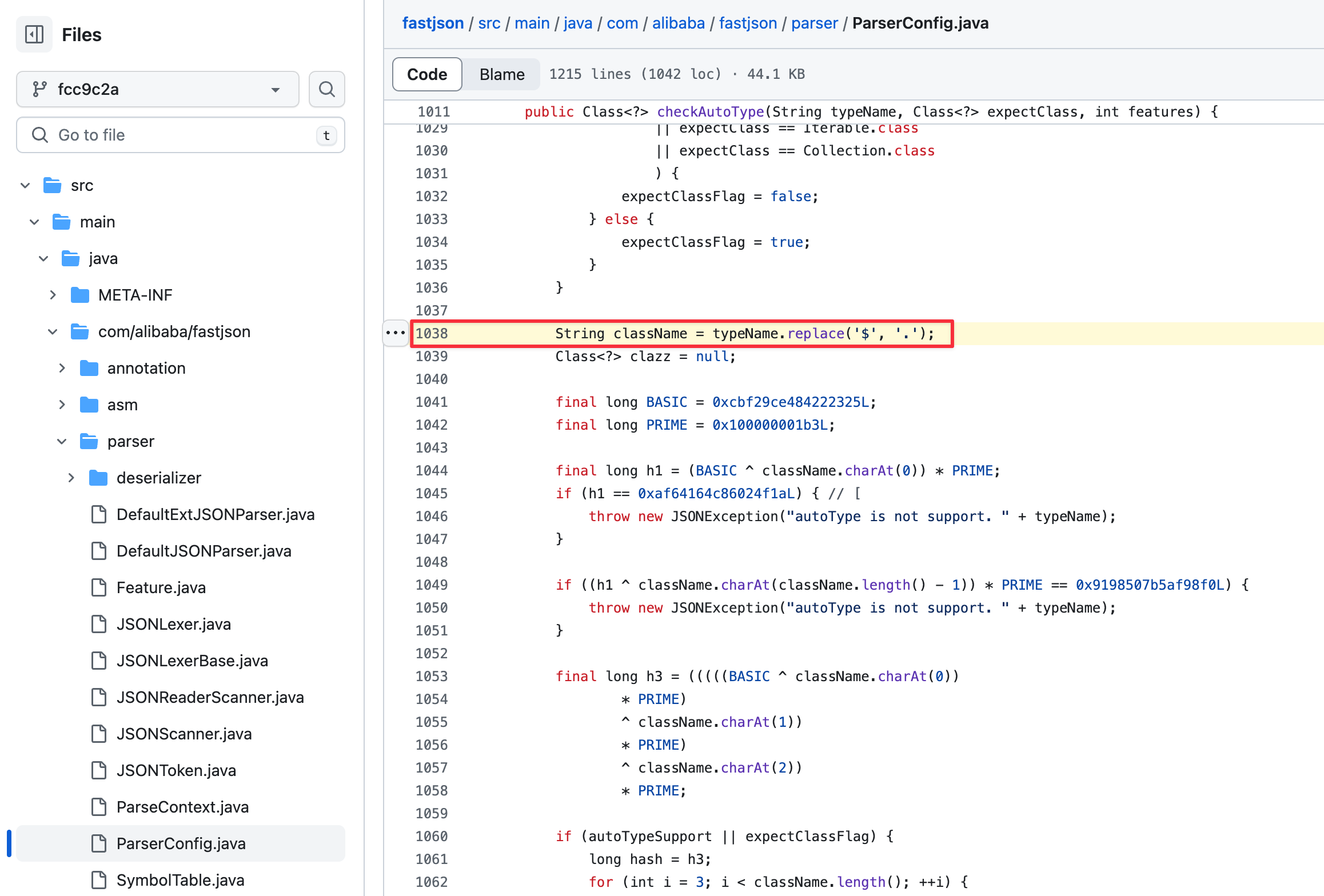Screen dimensions: 1324x896
Task: Expand the asm folder chevron
Action: pos(62,405)
